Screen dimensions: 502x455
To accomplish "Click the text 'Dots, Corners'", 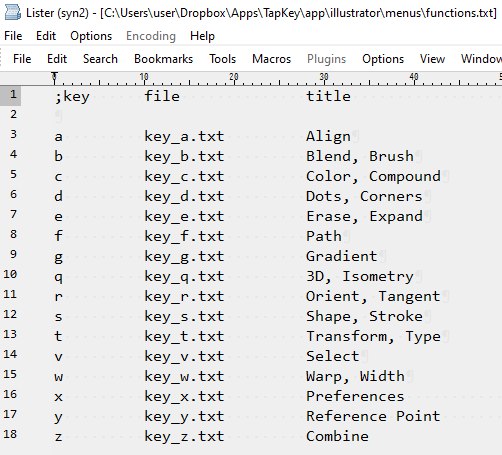I will (x=364, y=196).
